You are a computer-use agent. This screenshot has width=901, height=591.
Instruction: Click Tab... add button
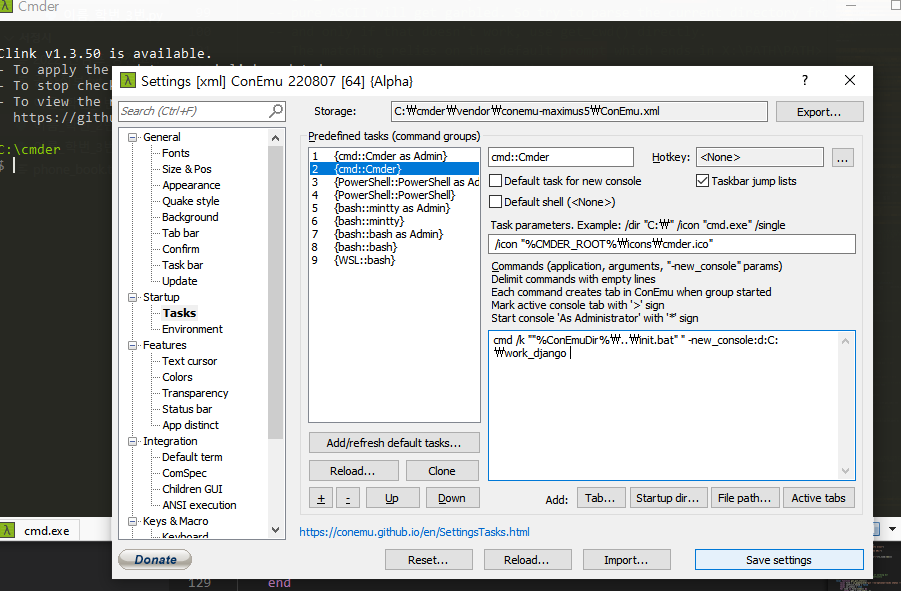(x=600, y=498)
